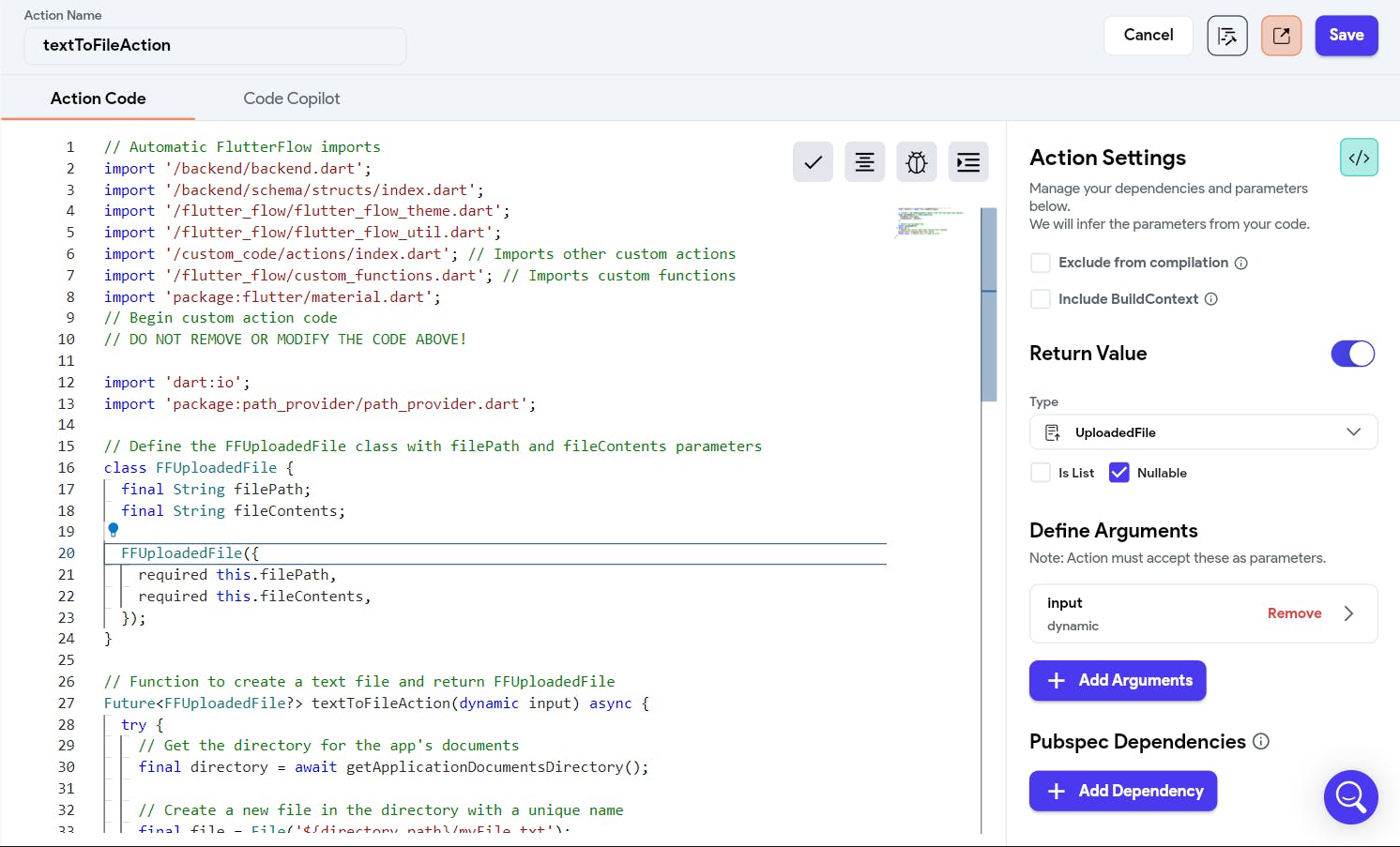Uncheck the Nullable checkbox

pos(1118,473)
